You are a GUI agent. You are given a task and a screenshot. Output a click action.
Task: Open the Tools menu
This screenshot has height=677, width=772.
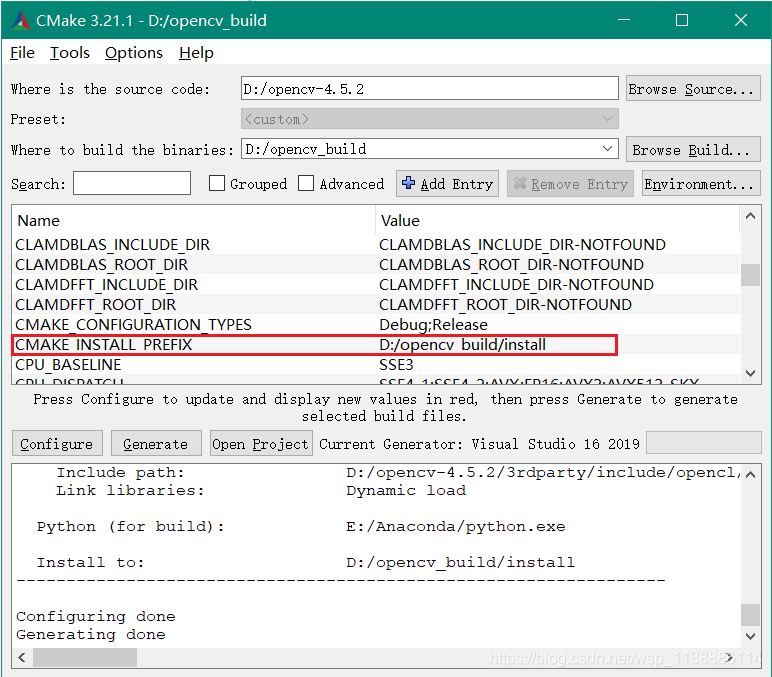70,53
